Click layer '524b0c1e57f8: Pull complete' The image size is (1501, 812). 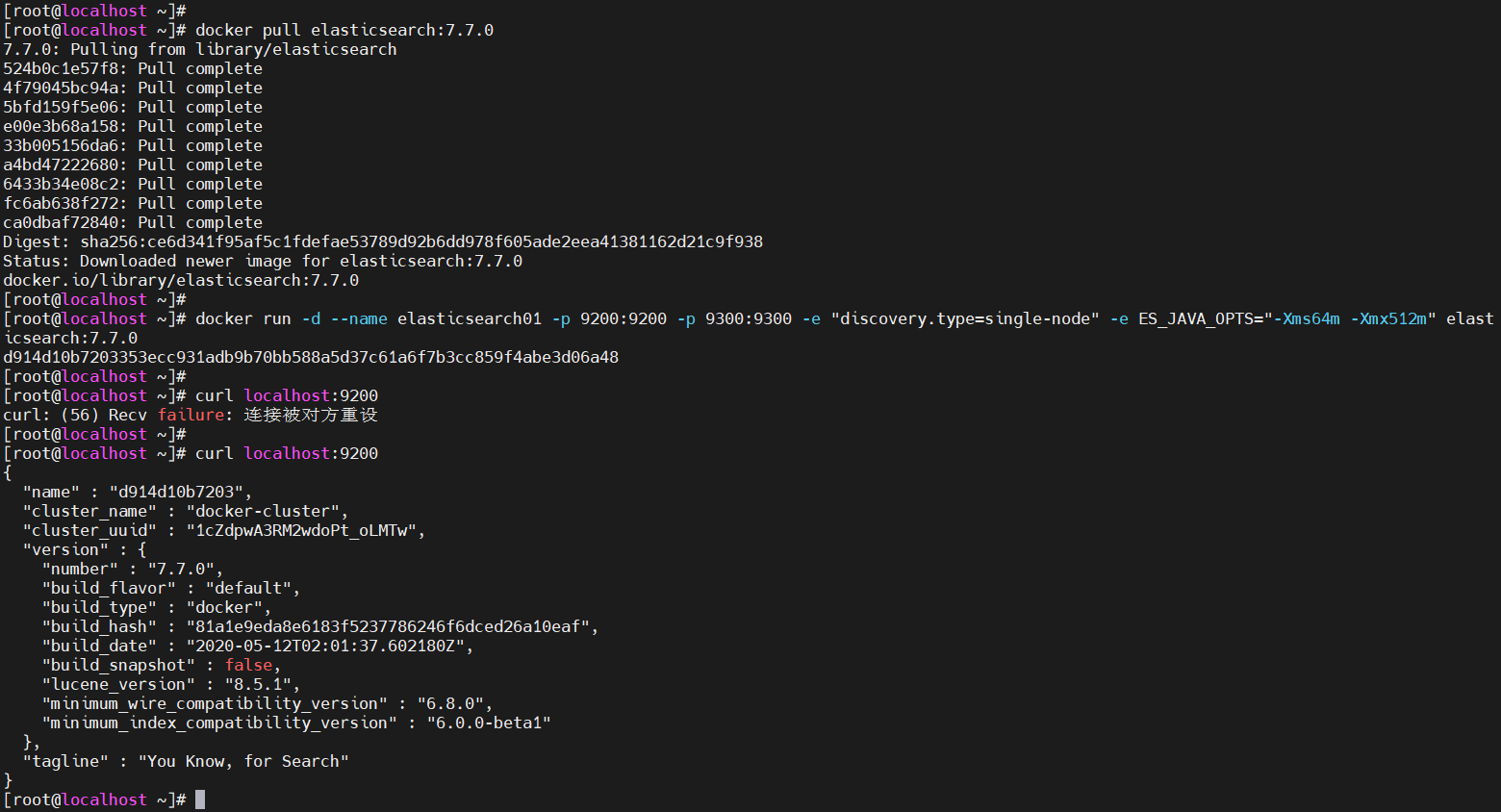[x=133, y=68]
